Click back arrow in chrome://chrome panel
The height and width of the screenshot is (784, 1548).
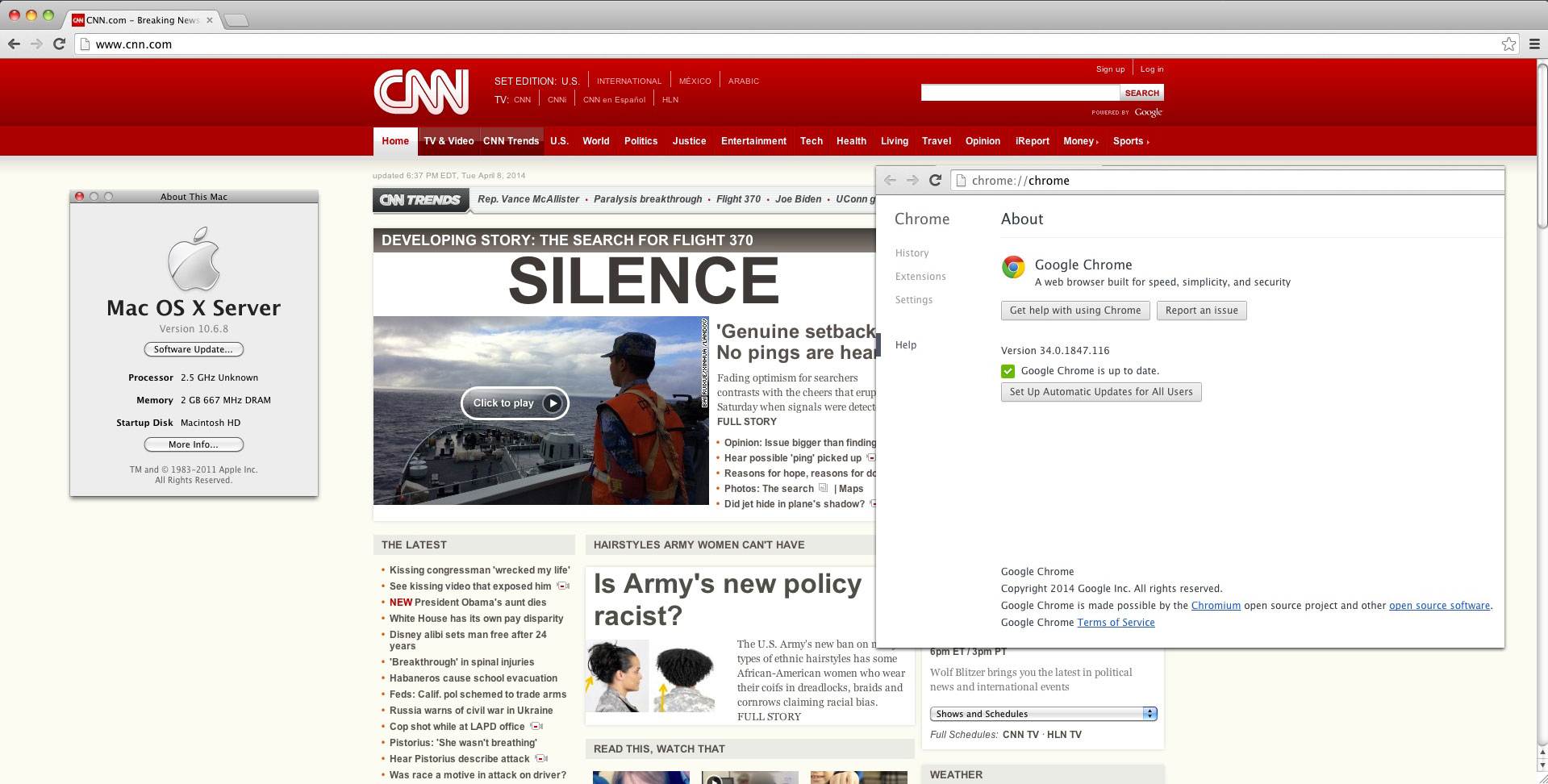891,181
